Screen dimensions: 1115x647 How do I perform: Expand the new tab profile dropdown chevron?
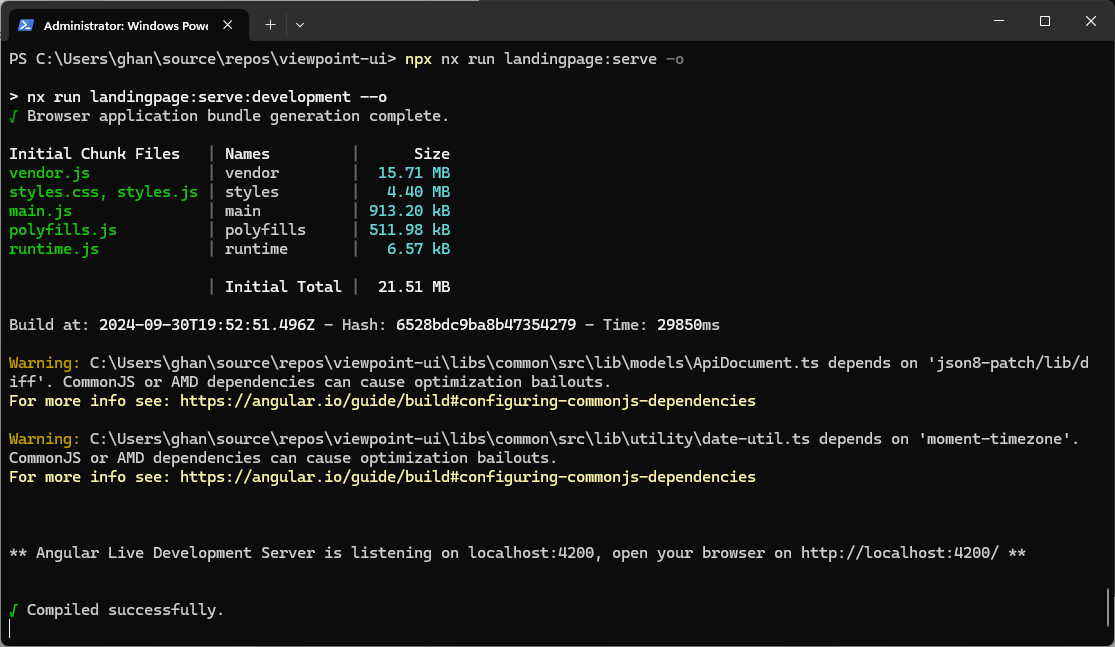click(x=300, y=24)
